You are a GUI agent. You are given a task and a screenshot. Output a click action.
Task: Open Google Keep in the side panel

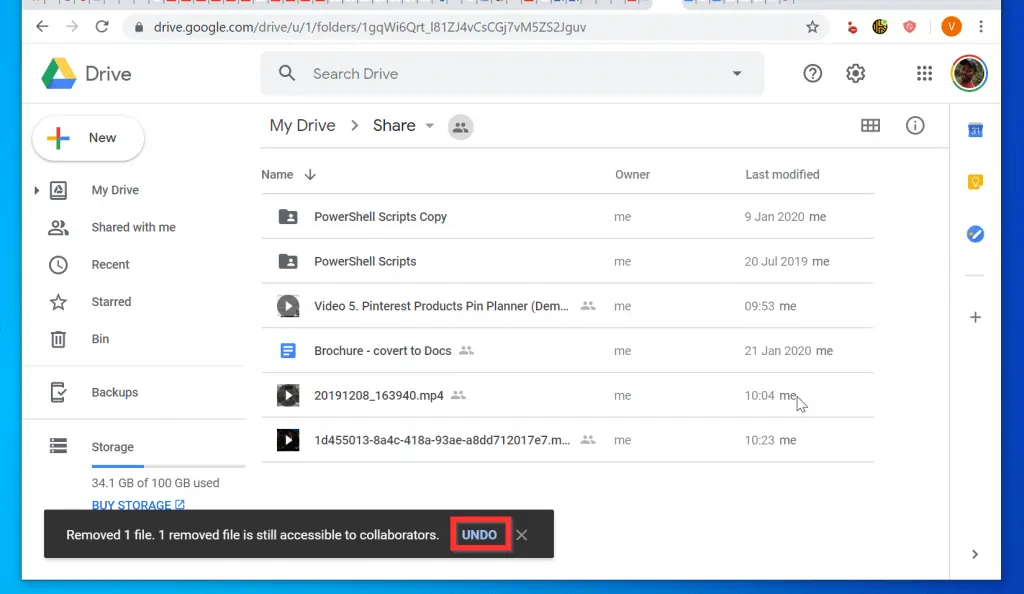(975, 182)
